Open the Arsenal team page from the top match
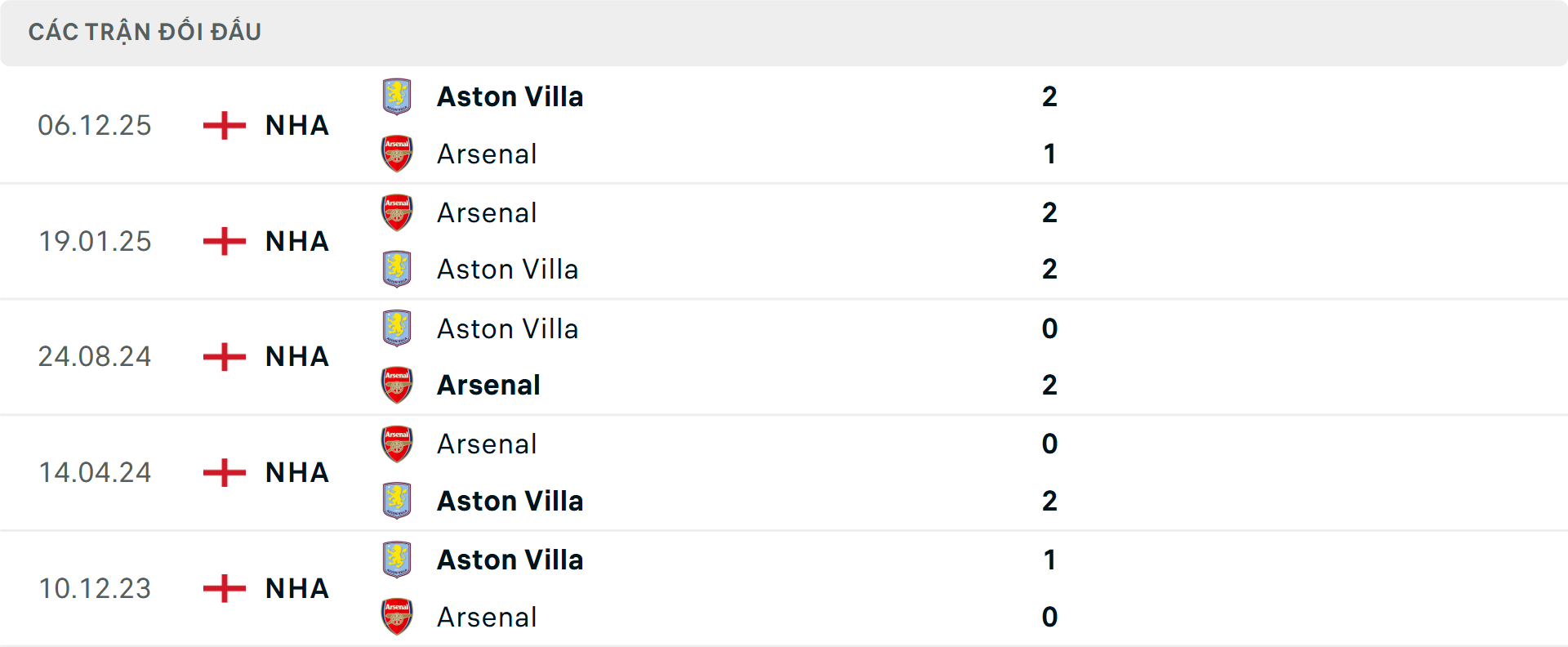Image resolution: width=1568 pixels, height=647 pixels. (x=487, y=154)
